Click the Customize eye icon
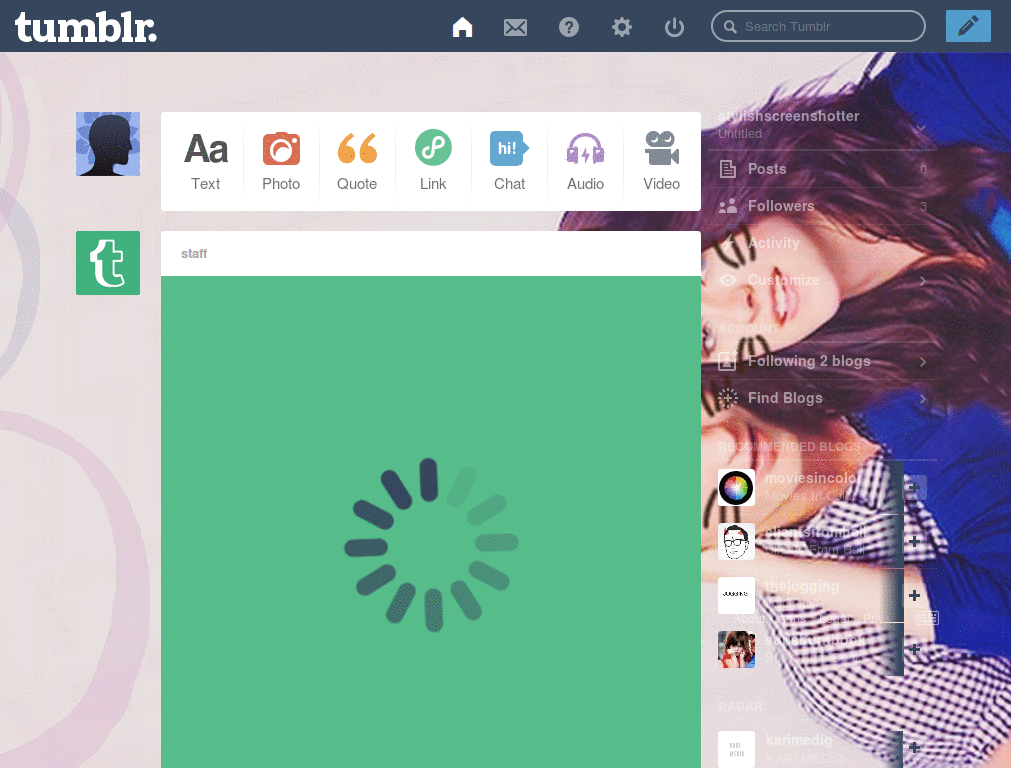The height and width of the screenshot is (768, 1024). point(728,280)
